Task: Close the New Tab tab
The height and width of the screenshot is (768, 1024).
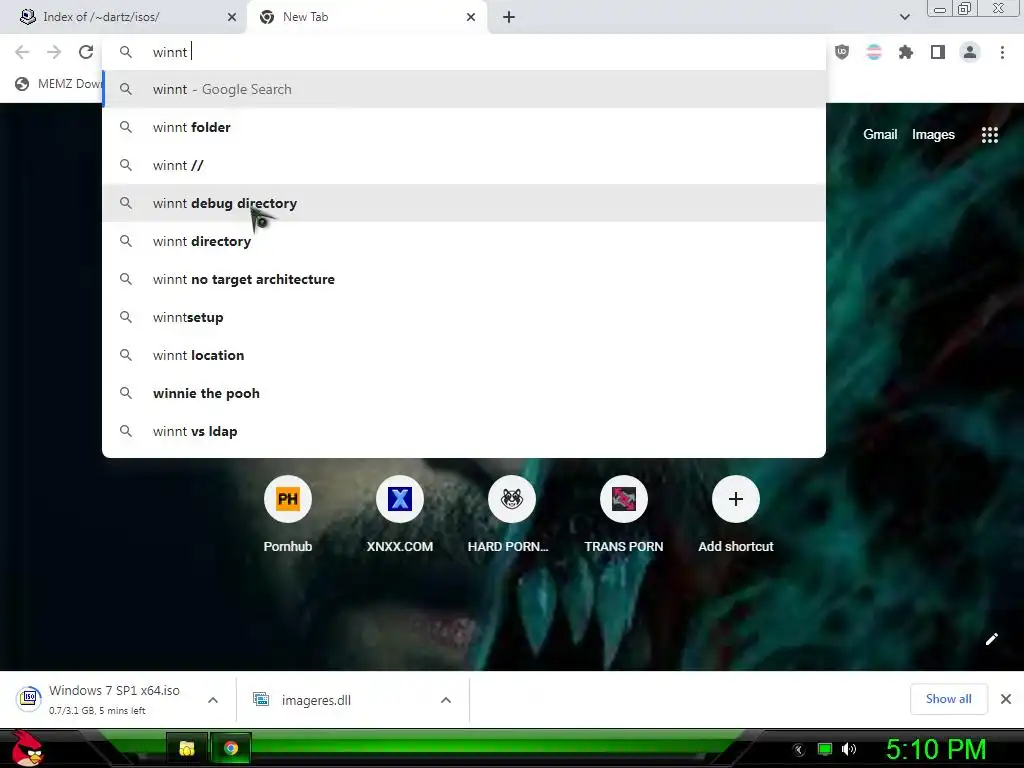Action: pos(471,17)
